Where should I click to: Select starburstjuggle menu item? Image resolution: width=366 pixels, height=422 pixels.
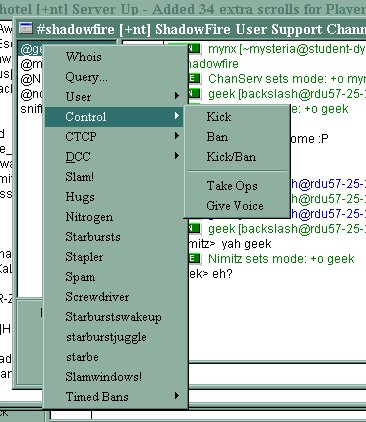coord(113,337)
